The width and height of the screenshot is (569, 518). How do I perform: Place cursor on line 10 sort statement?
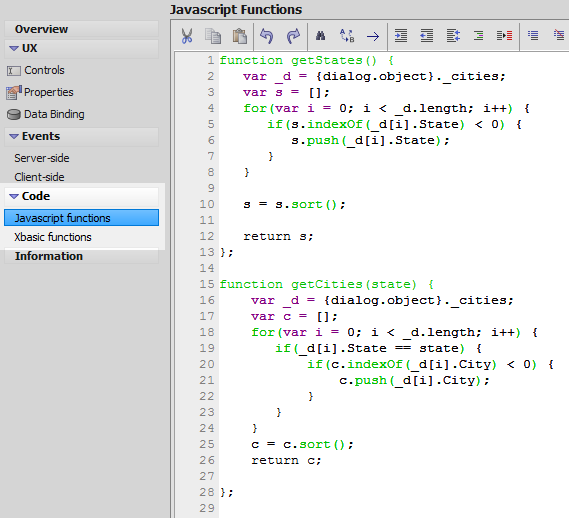294,204
